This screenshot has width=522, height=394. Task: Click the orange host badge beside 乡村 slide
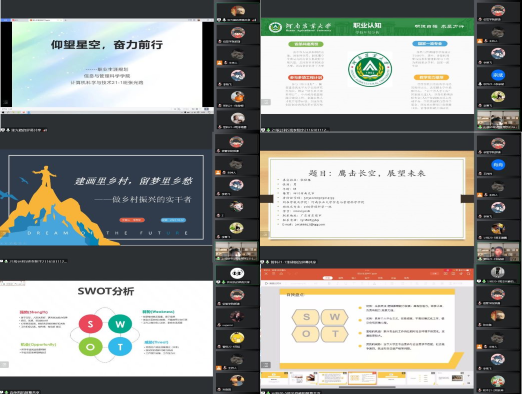pyautogui.click(x=218, y=172)
